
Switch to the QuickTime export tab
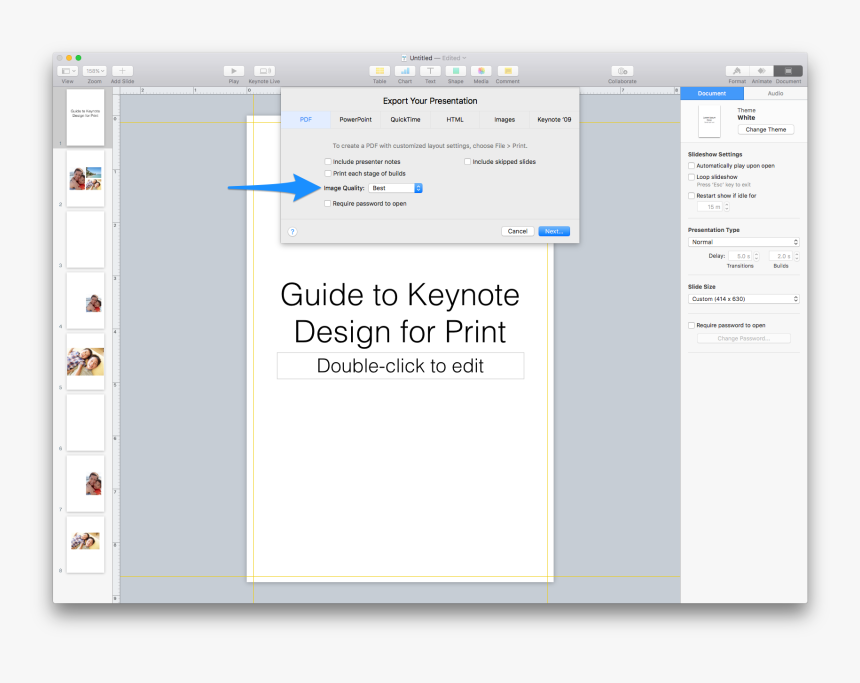tap(405, 120)
